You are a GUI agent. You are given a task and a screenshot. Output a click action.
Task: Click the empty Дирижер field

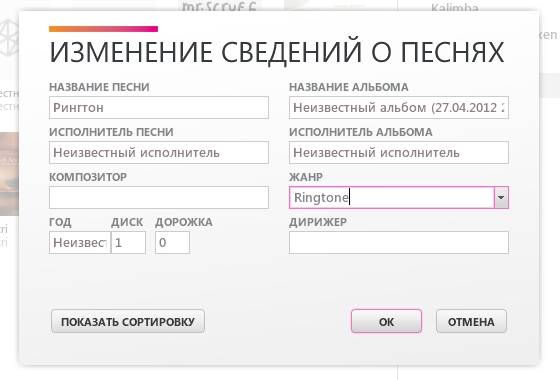coord(399,242)
